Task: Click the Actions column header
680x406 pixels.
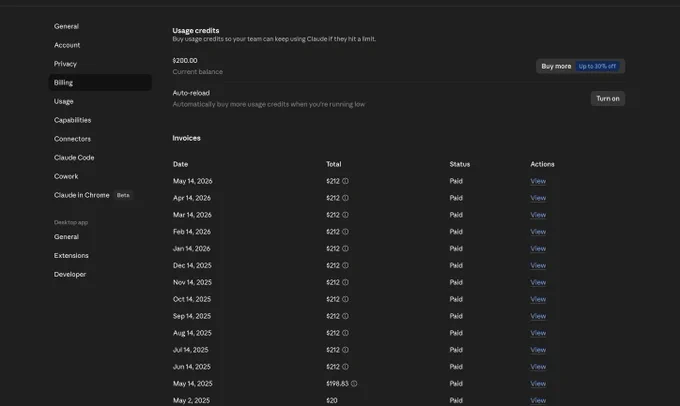Action: pos(542,164)
